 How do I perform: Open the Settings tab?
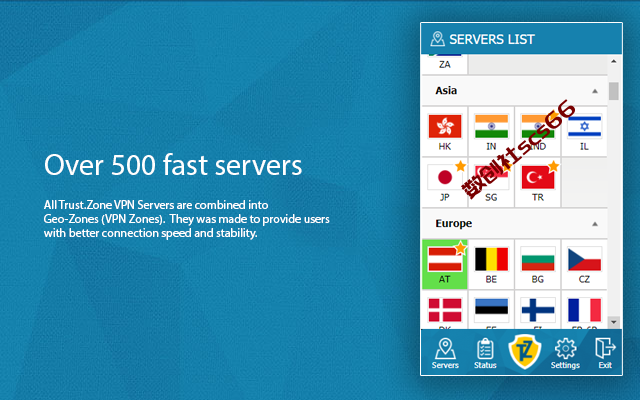[565, 353]
